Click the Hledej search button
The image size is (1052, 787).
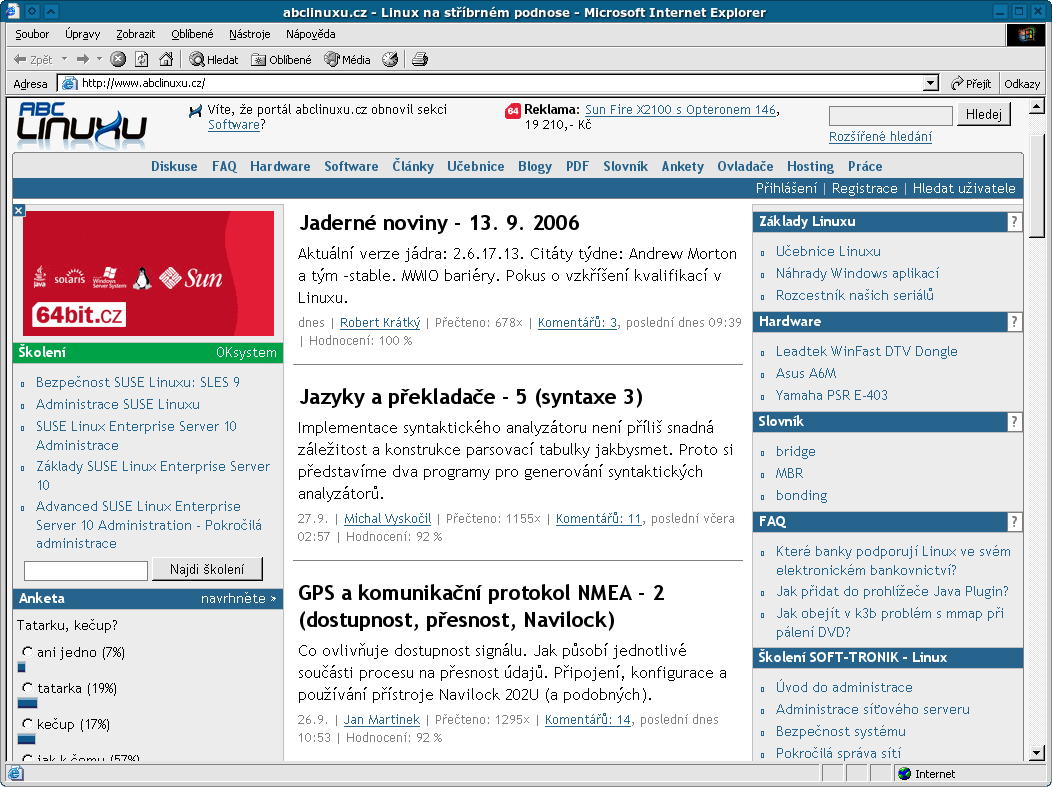pos(983,115)
